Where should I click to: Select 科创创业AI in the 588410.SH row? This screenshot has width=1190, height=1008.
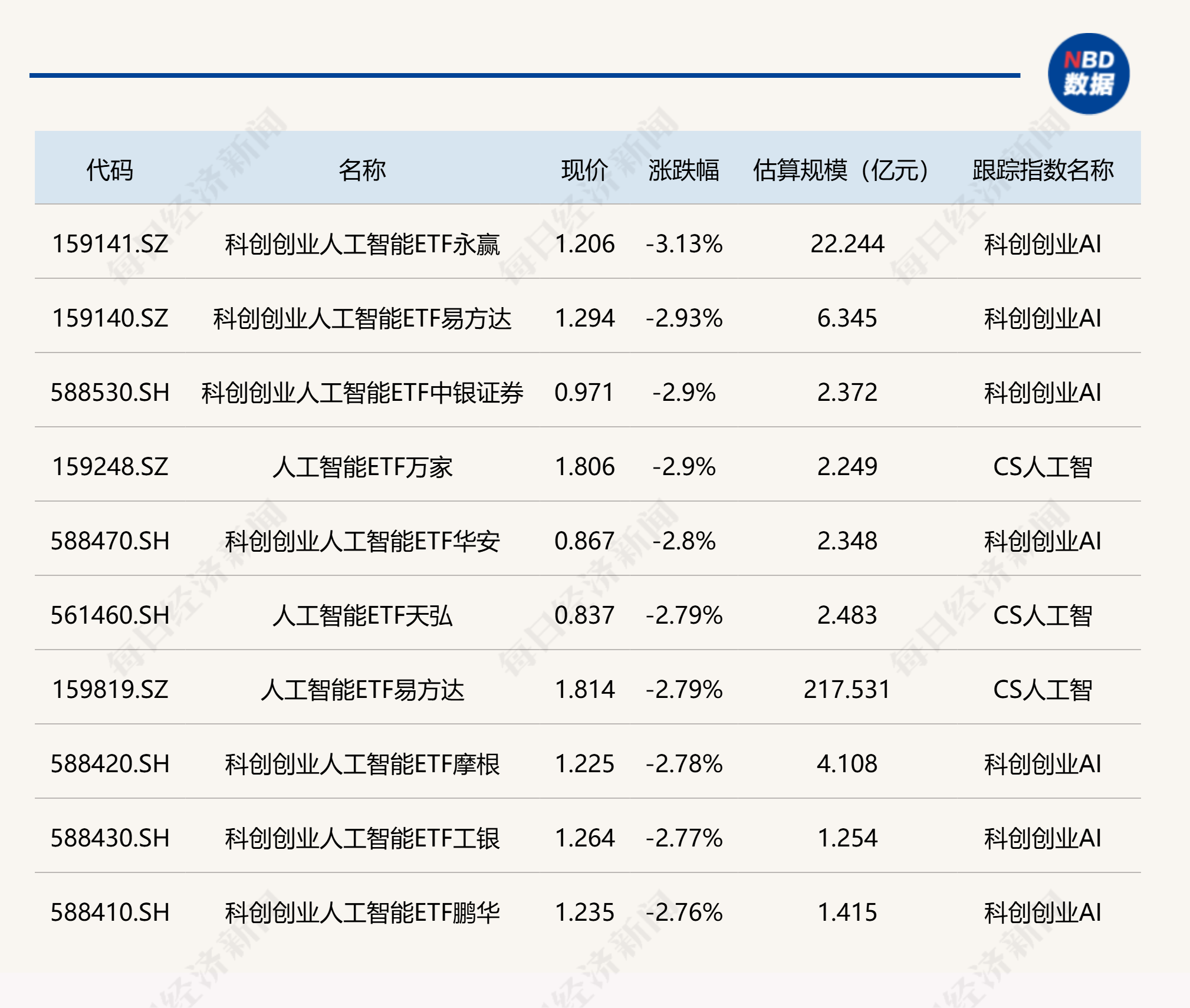[x=1043, y=913]
